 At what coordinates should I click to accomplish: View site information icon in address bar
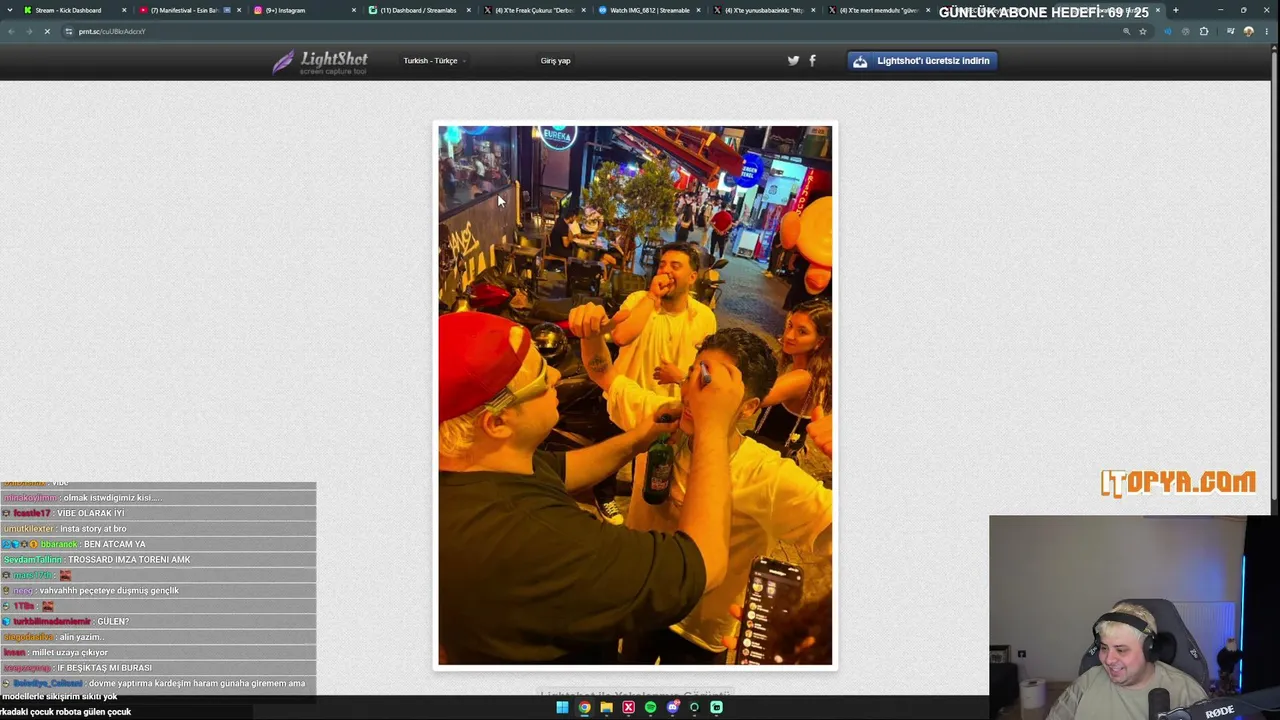coord(69,31)
